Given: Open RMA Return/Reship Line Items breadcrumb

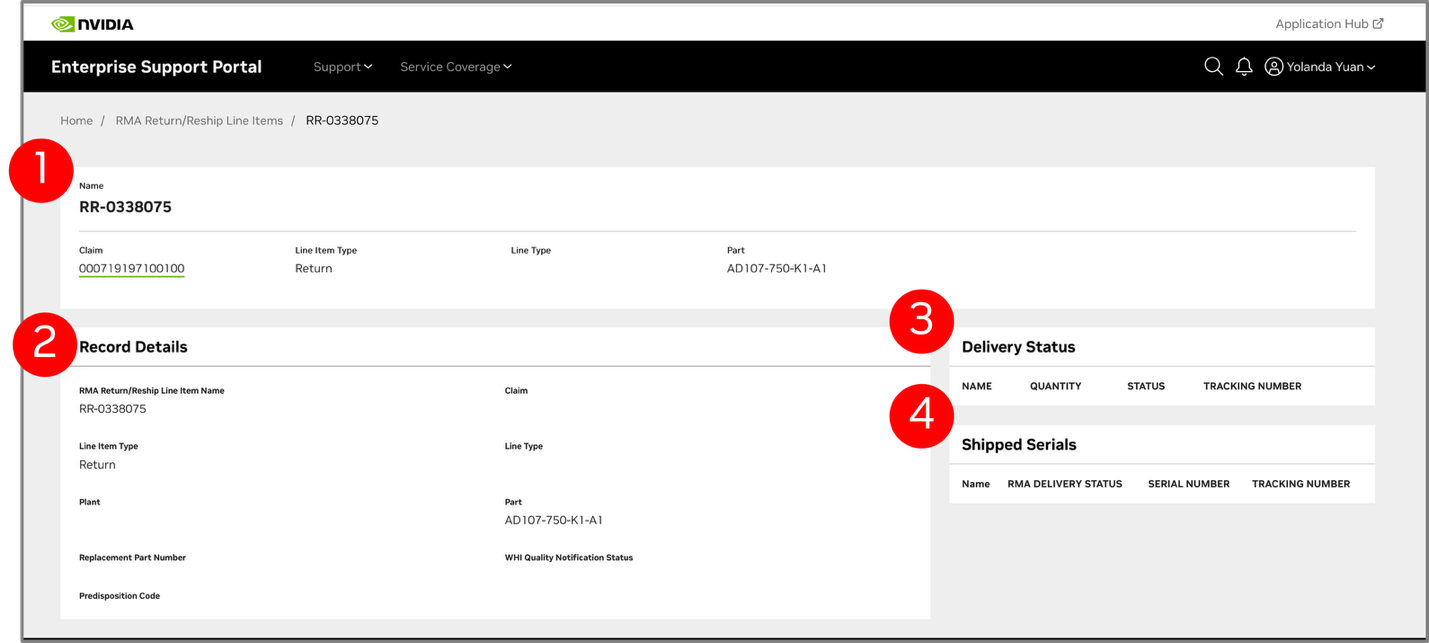Looking at the screenshot, I should coord(199,120).
